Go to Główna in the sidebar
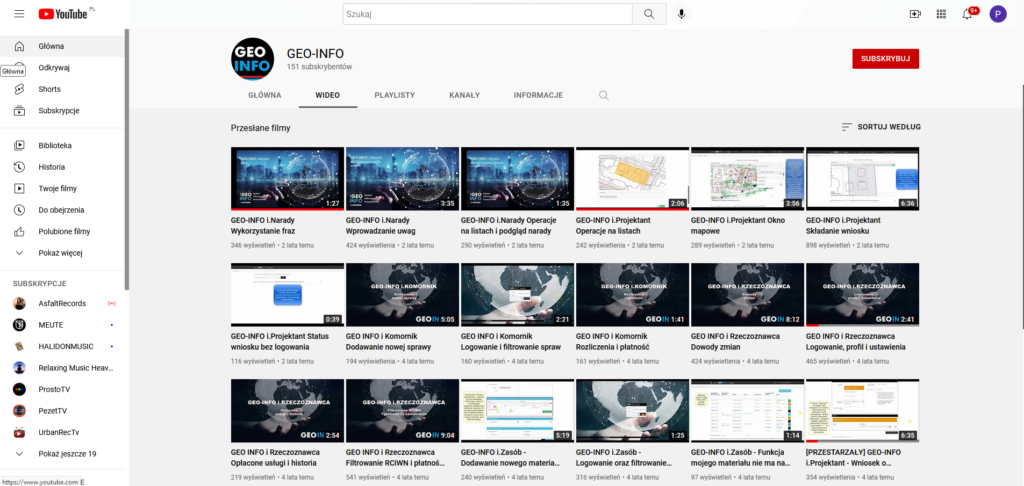Screen dimensions: 1024x486 pyautogui.click(x=62, y=46)
